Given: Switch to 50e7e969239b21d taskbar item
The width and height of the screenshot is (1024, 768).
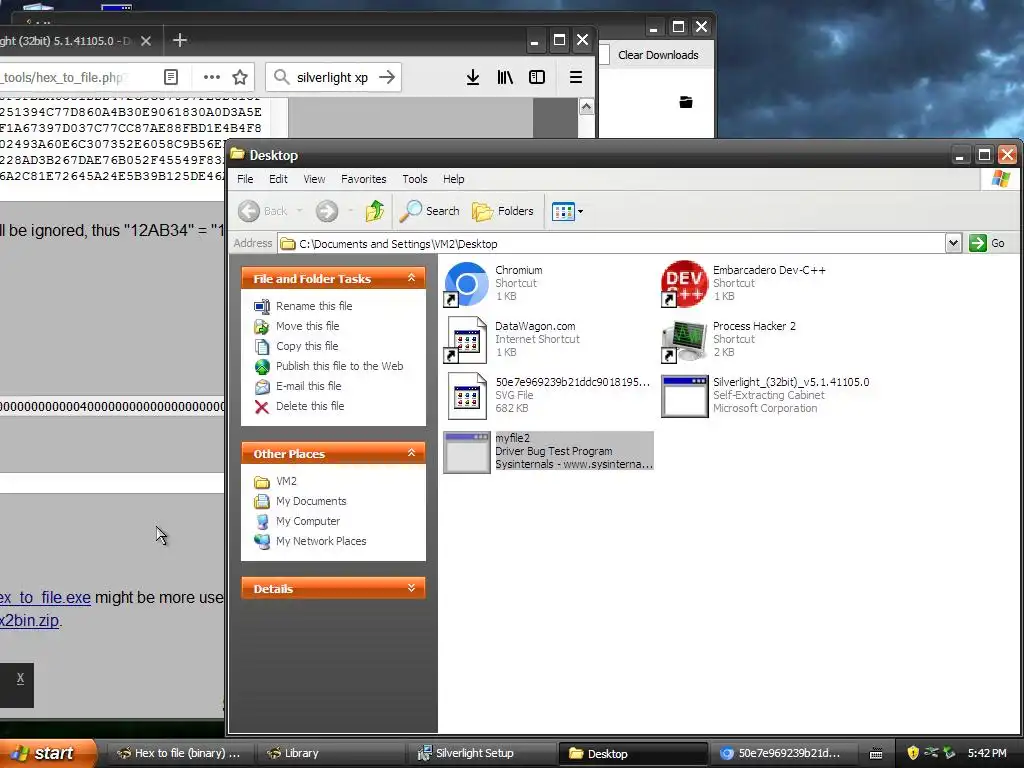Looking at the screenshot, I should [x=782, y=754].
